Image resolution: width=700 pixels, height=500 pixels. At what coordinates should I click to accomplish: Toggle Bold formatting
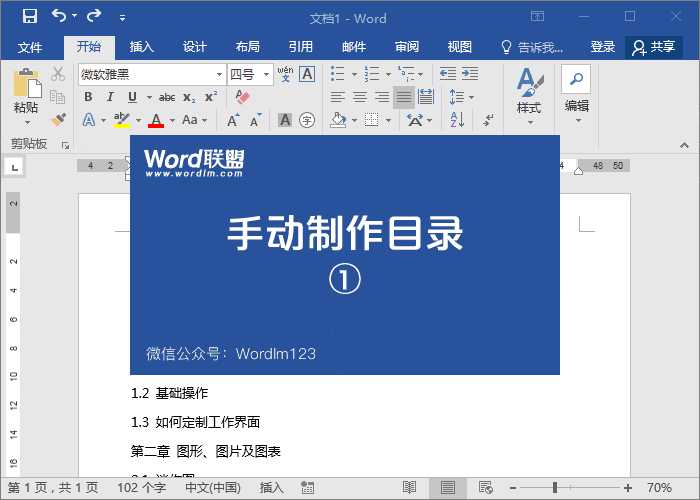coord(88,97)
